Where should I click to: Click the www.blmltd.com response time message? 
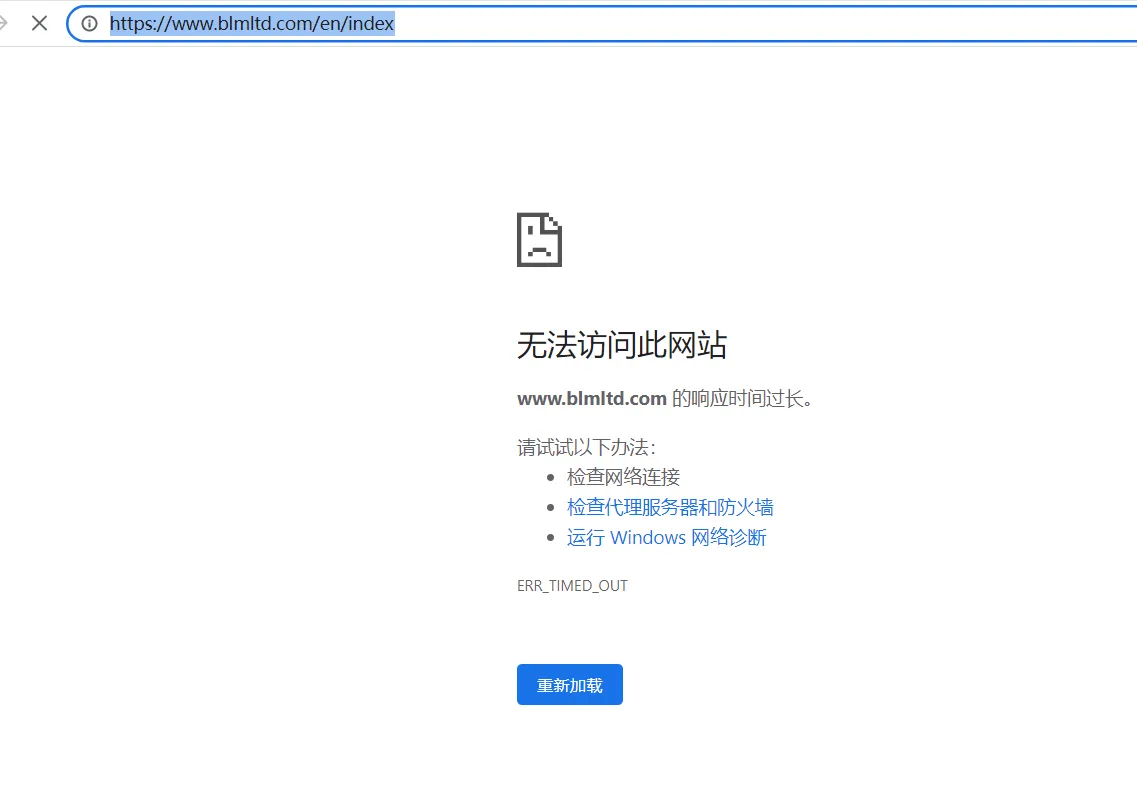665,399
